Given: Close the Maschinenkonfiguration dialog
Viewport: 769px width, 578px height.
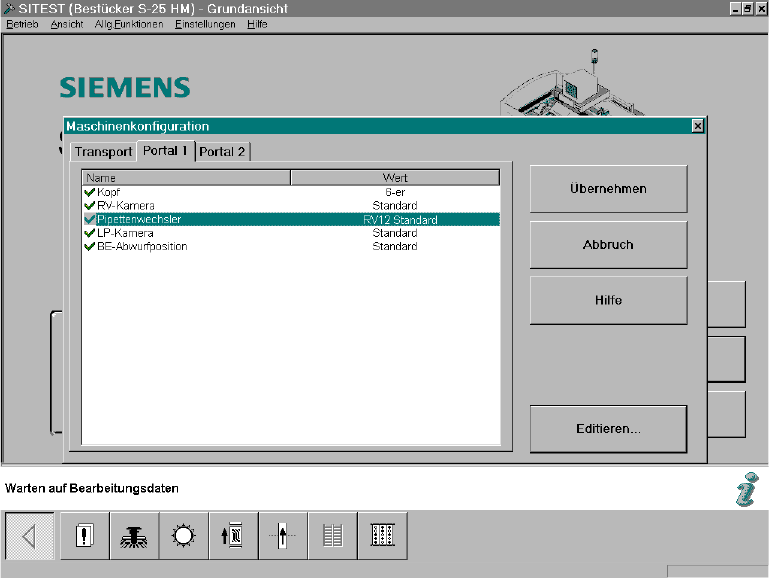Looking at the screenshot, I should click(697, 126).
